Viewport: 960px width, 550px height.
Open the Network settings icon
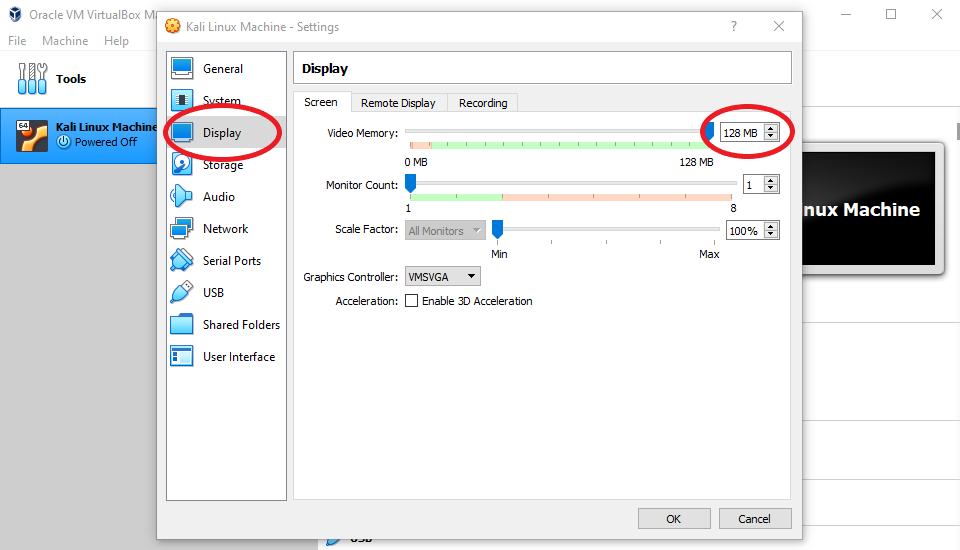[182, 228]
